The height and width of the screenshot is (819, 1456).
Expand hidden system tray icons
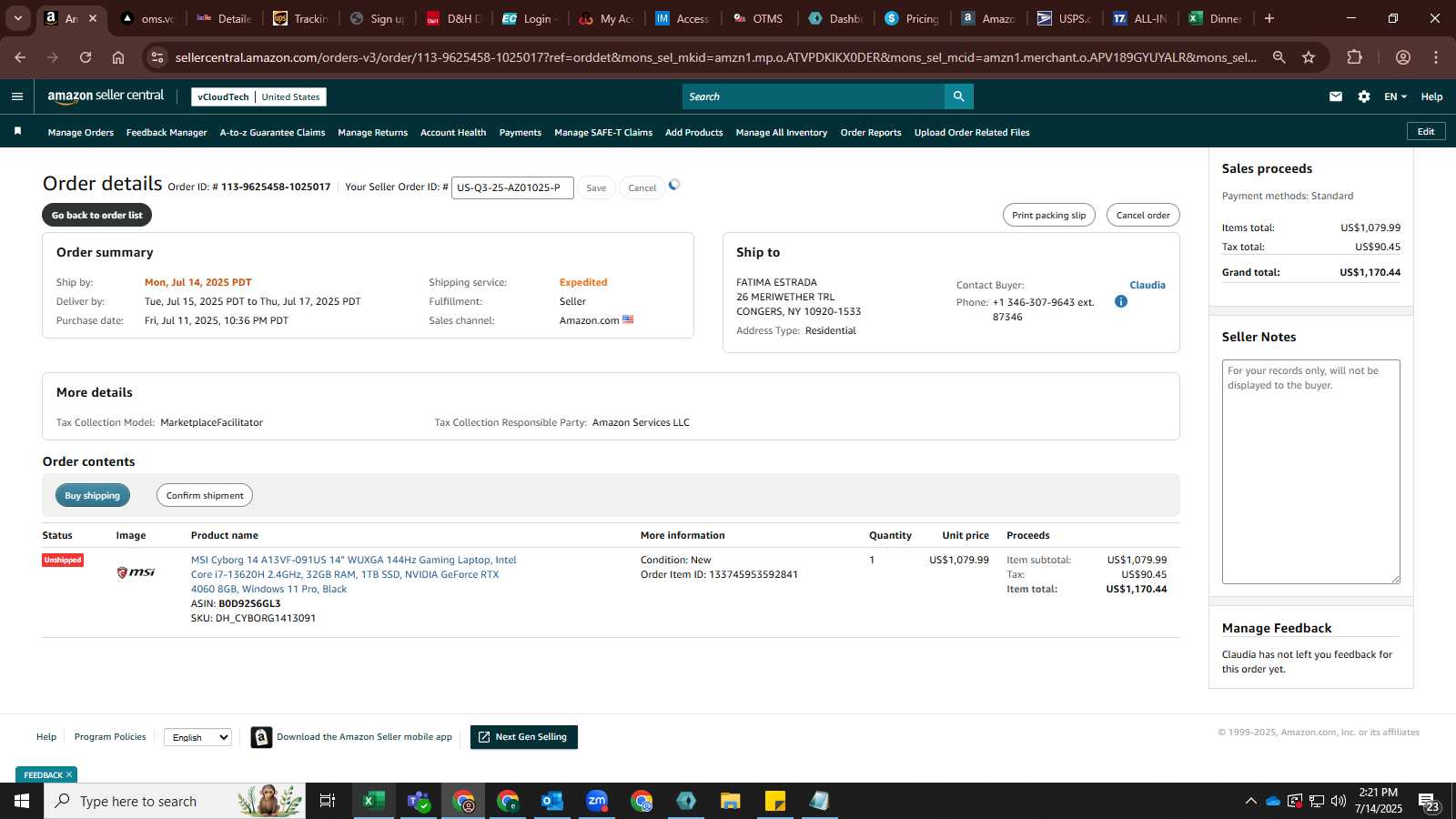[1251, 801]
